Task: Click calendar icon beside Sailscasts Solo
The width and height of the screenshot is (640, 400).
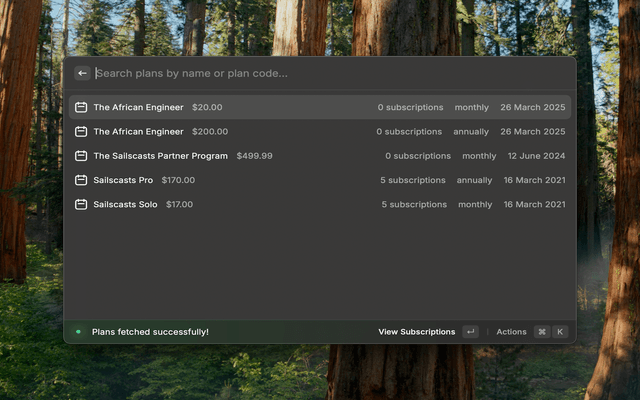Action: coord(81,204)
